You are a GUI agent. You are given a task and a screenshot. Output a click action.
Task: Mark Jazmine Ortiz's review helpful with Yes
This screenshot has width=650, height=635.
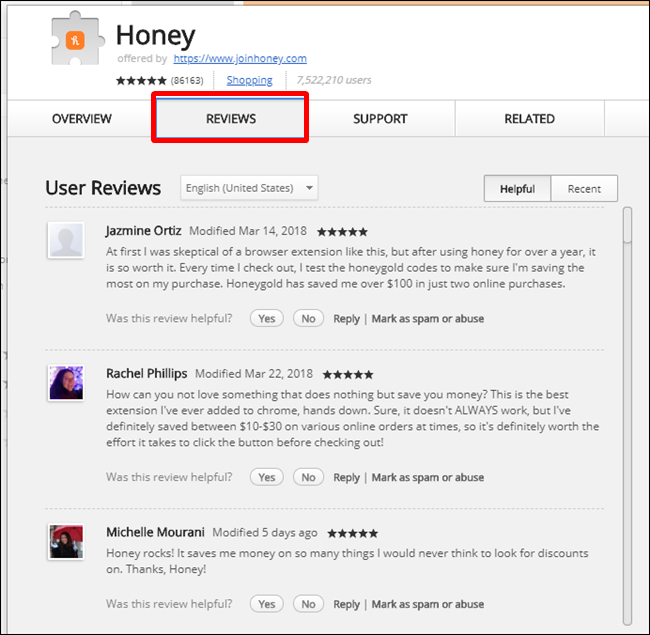point(267,318)
